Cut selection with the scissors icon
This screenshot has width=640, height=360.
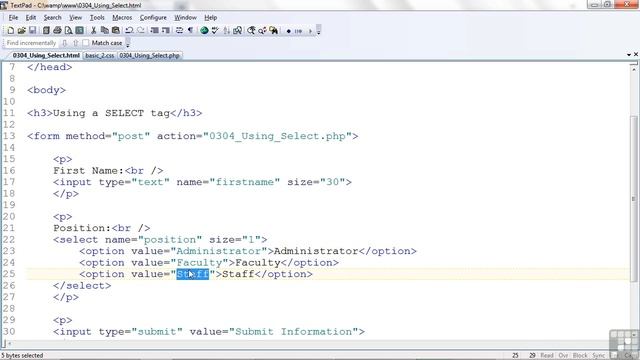[93, 31]
